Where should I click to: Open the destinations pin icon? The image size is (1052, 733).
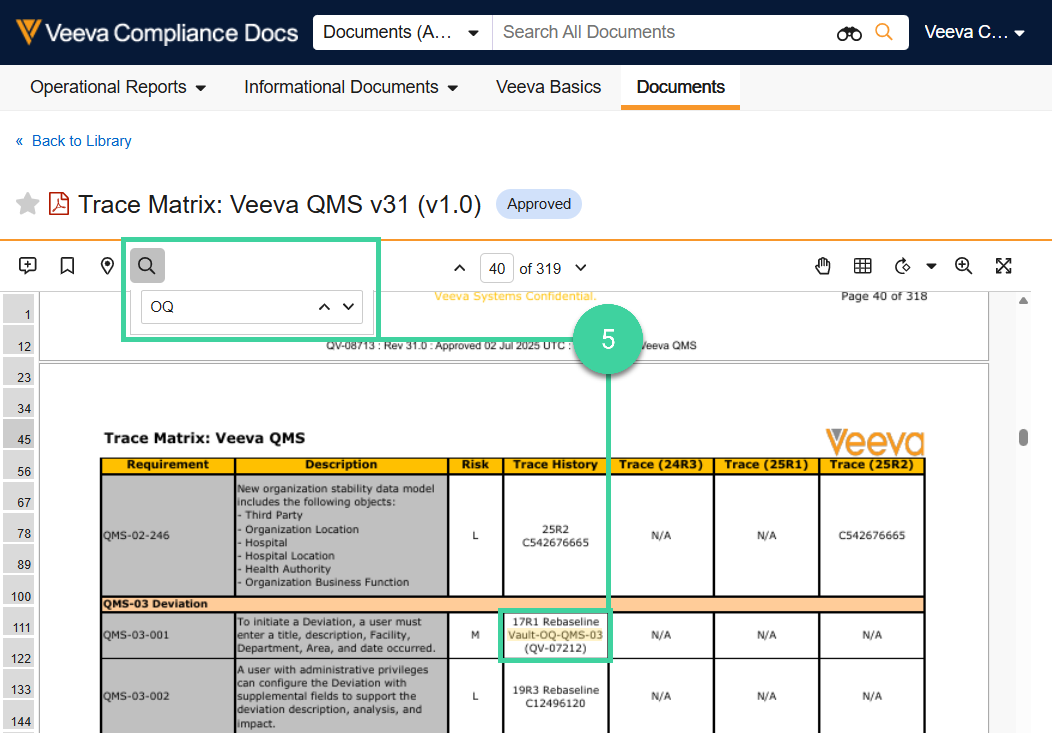pyautogui.click(x=107, y=266)
